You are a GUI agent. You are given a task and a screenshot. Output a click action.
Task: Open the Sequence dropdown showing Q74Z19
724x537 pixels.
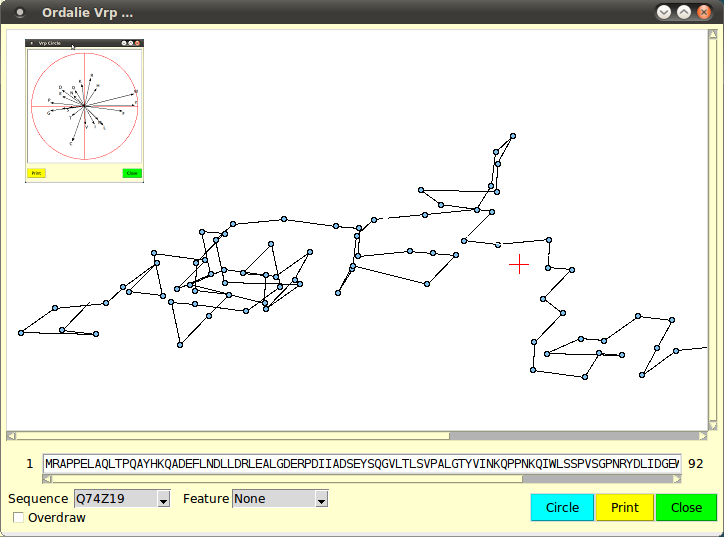122,499
